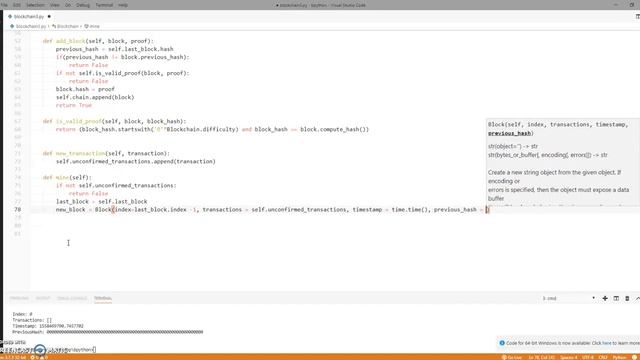Image resolution: width=640 pixels, height=360 pixels.
Task: Click the errors and warnings count in status bar
Action: (x=39, y=358)
